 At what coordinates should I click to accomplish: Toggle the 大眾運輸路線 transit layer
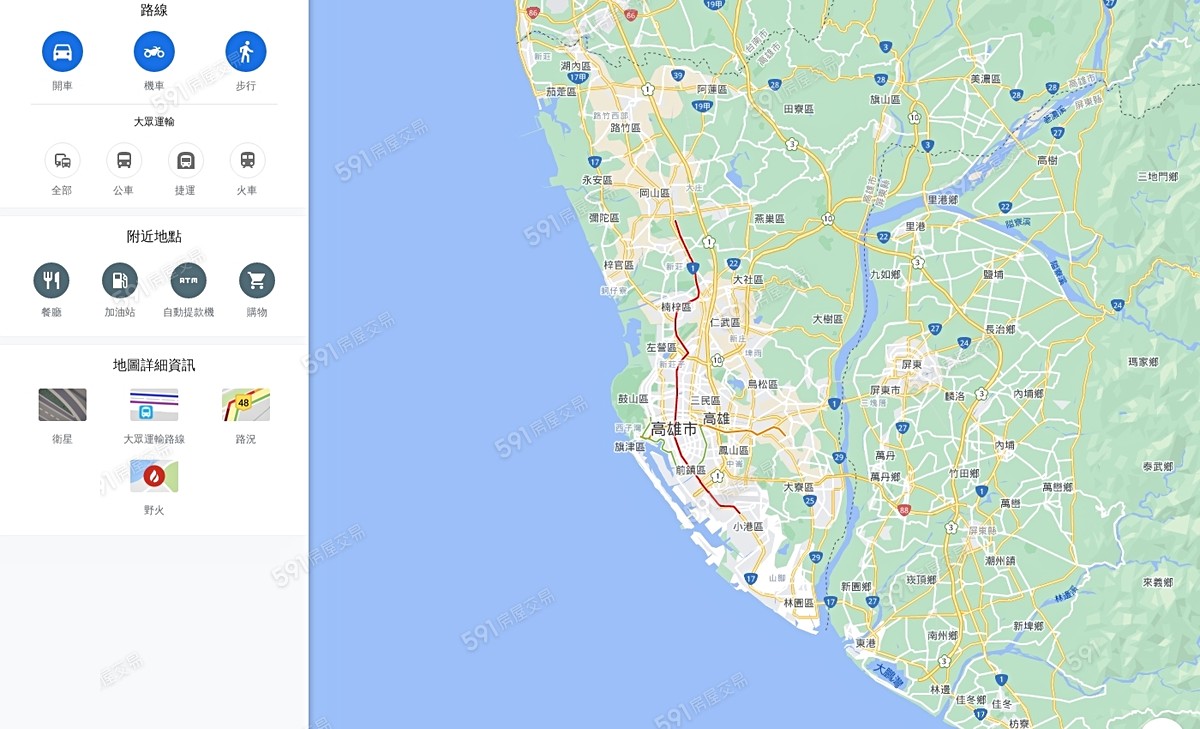[154, 405]
